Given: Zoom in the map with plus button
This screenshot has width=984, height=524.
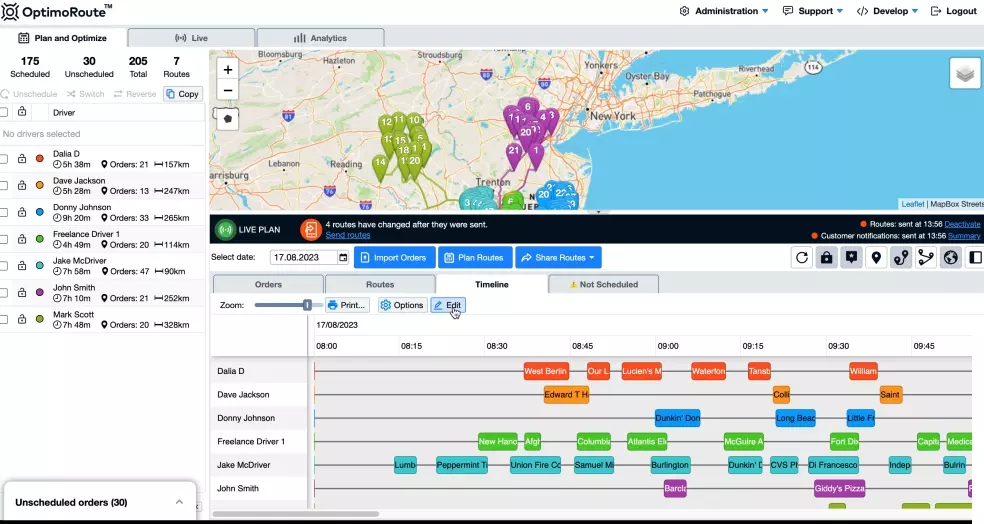Looking at the screenshot, I should click(228, 70).
